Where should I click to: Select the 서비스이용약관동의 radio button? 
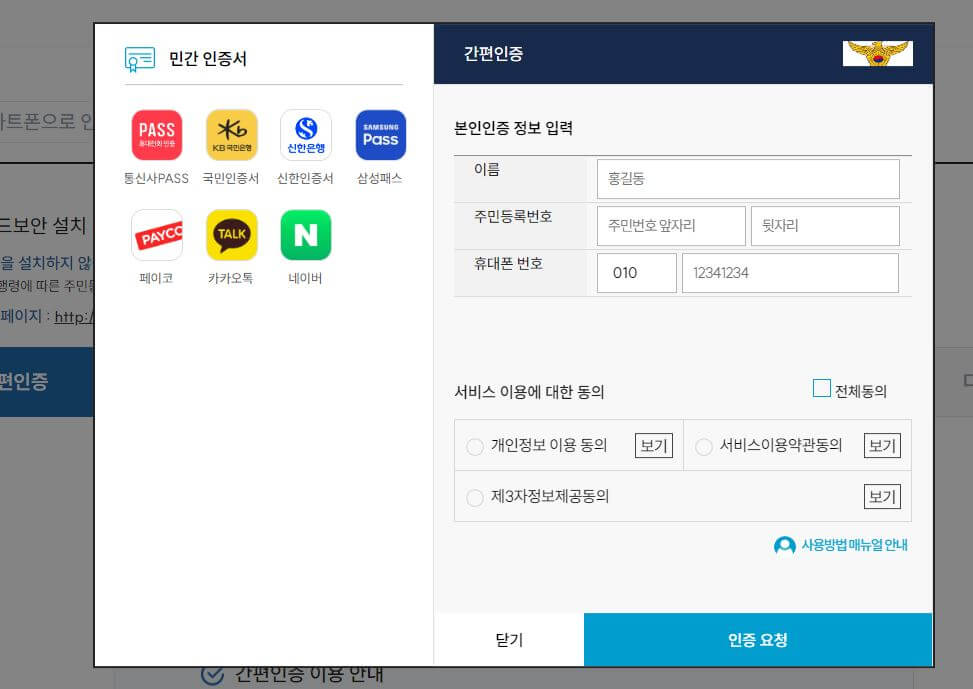(704, 446)
